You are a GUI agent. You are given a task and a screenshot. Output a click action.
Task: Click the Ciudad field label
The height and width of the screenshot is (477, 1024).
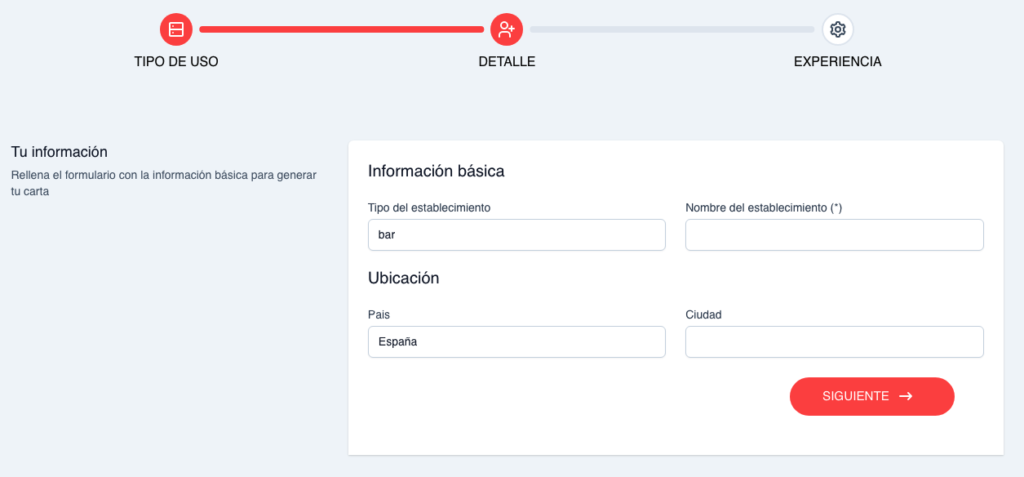pos(703,315)
